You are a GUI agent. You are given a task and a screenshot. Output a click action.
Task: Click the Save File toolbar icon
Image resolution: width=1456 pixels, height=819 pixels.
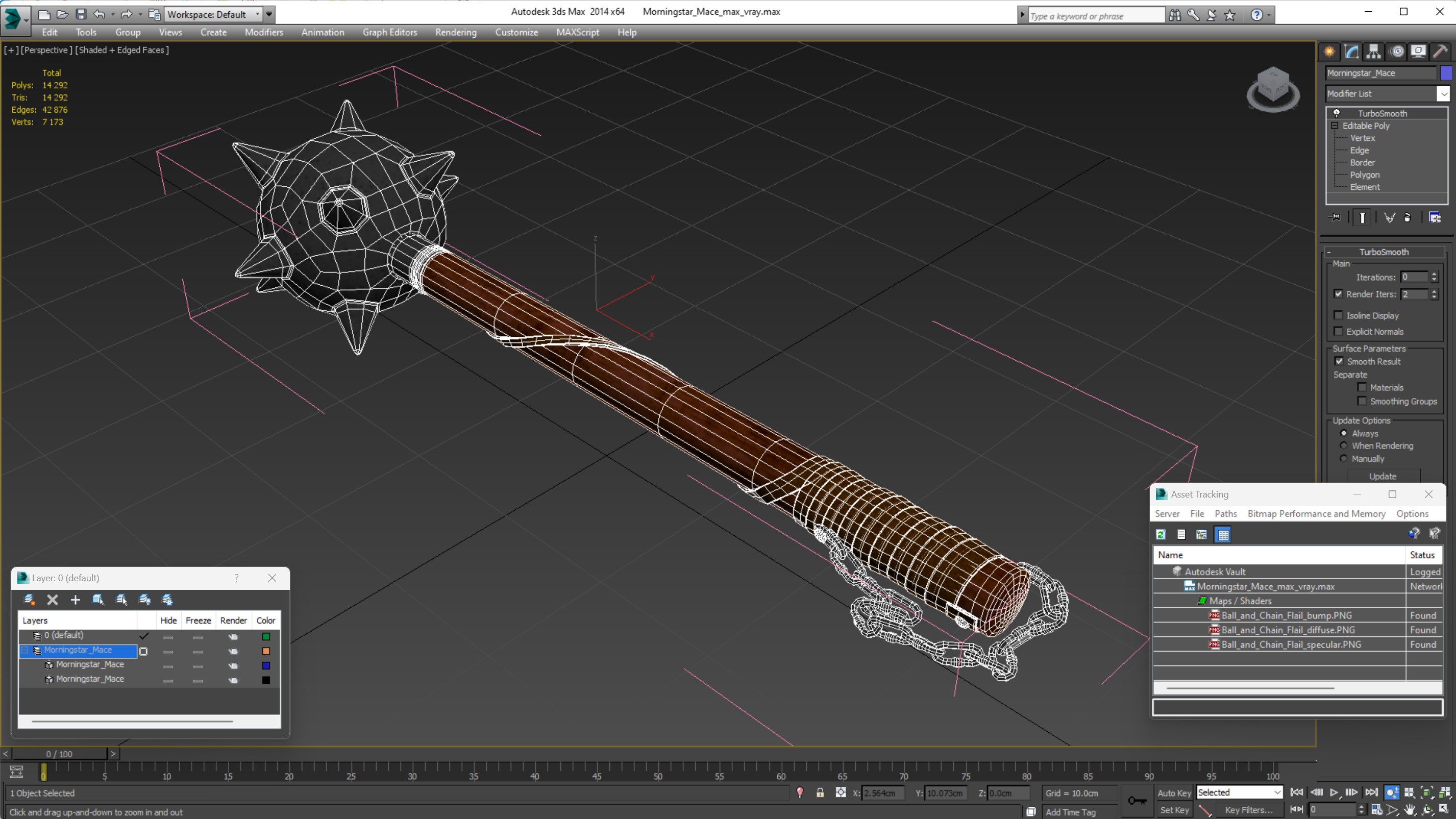[81, 14]
